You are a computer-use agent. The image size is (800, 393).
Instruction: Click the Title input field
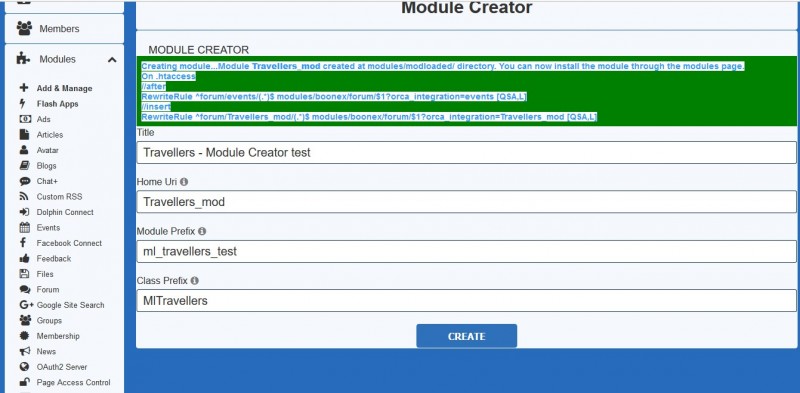[466, 153]
